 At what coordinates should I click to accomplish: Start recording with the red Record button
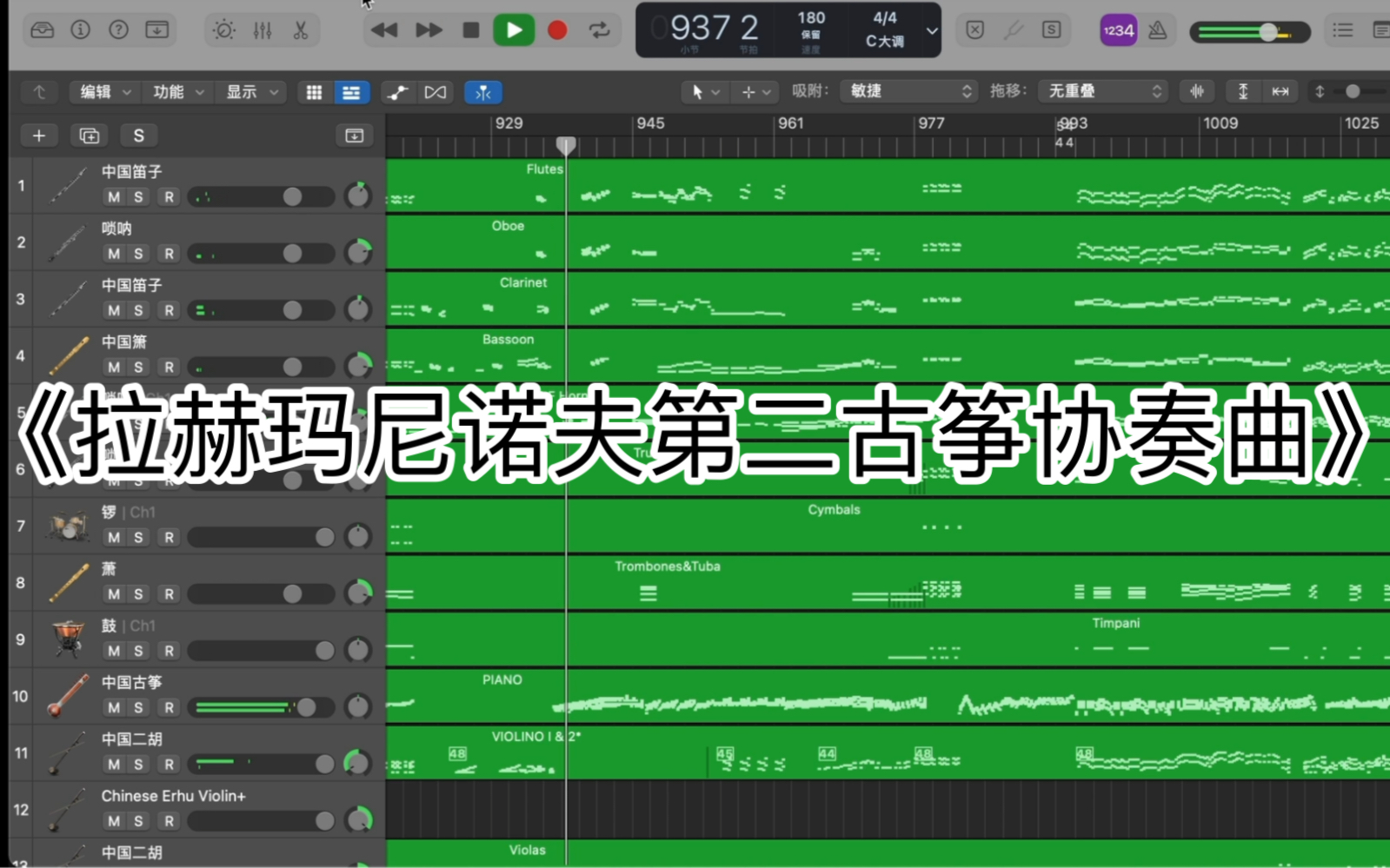pos(557,30)
